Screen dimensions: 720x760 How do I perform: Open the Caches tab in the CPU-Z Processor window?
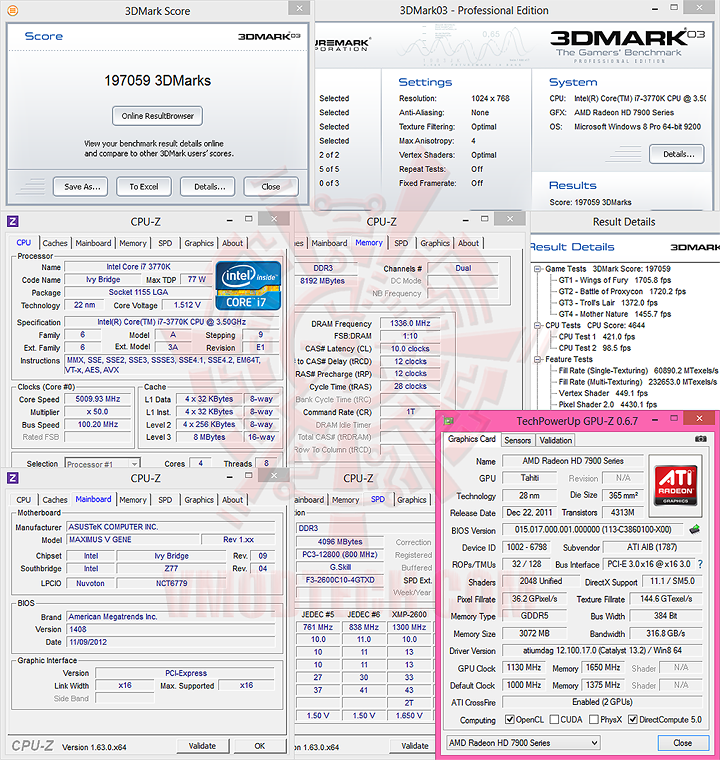[x=55, y=243]
